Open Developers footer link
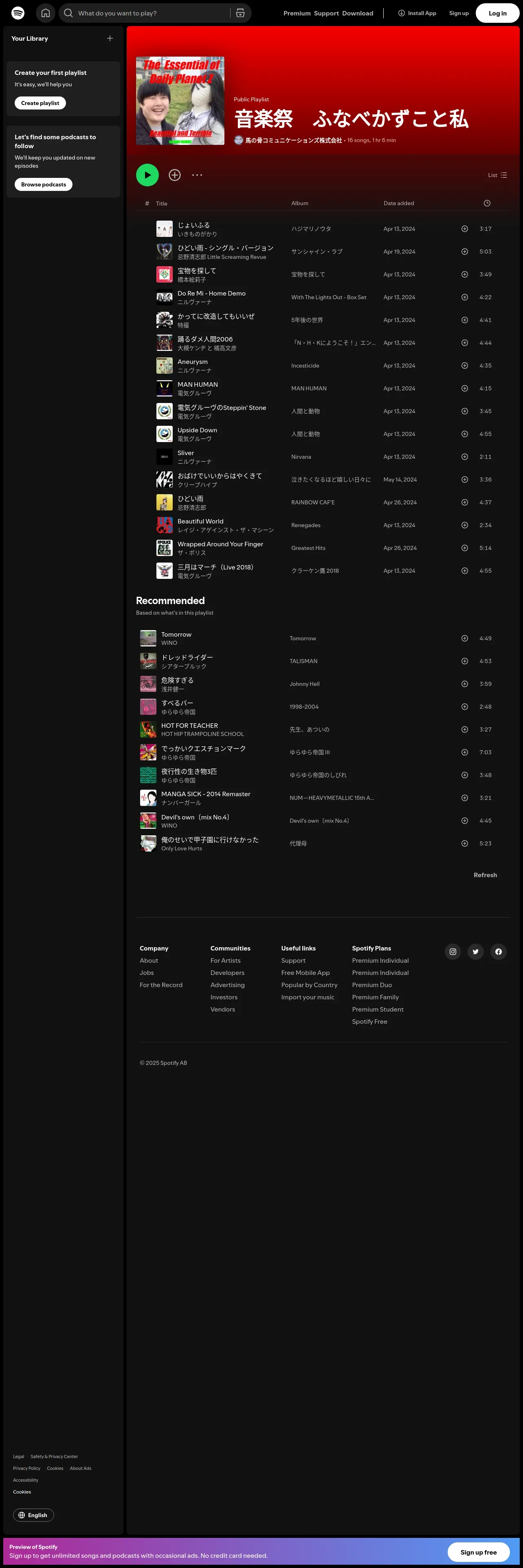 pos(227,973)
